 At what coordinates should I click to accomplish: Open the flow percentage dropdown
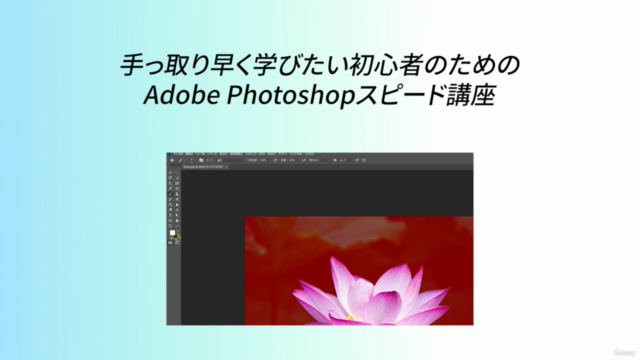294,160
